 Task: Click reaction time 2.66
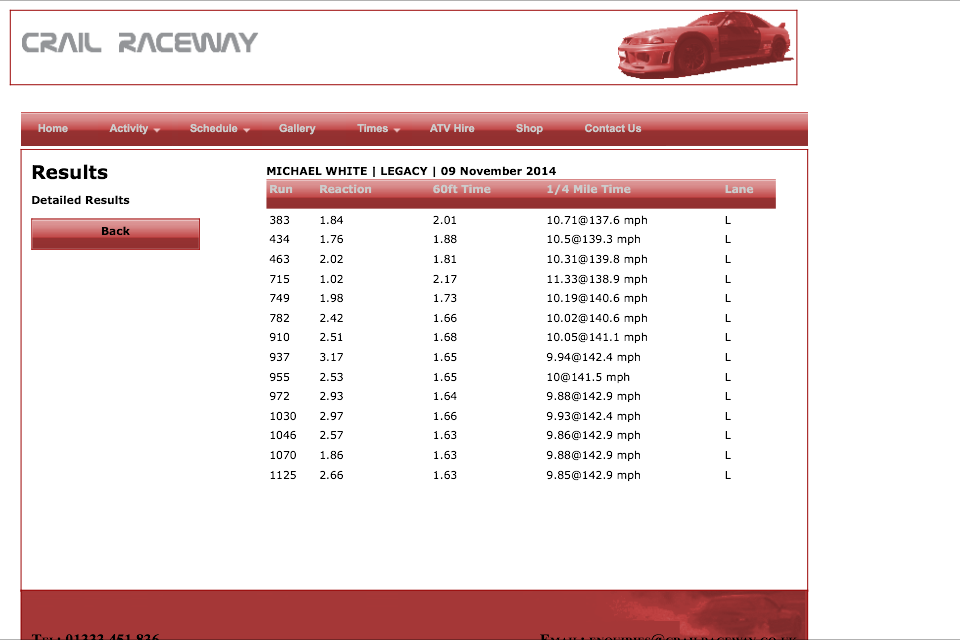point(331,475)
